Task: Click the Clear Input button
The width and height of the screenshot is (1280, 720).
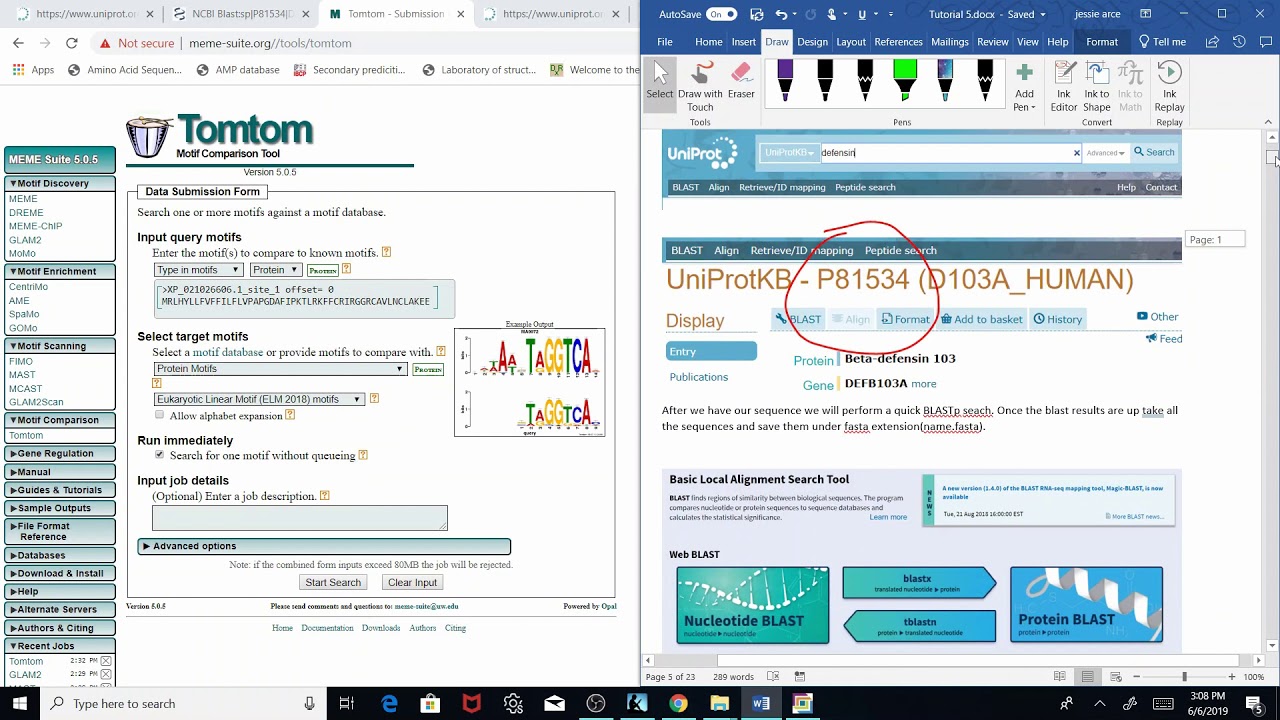Action: pyautogui.click(x=412, y=582)
